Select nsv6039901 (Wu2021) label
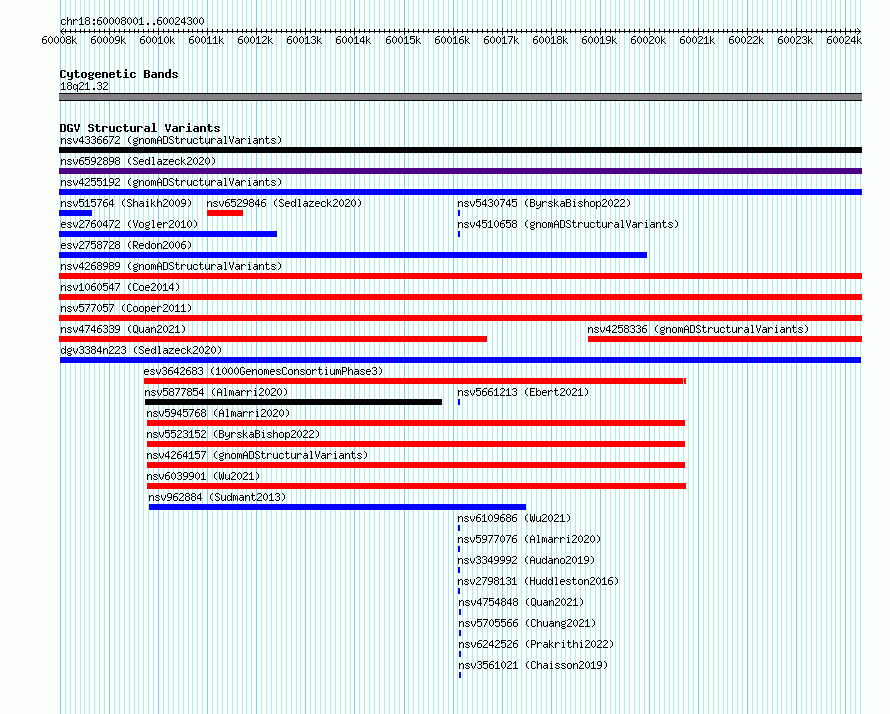 [x=203, y=476]
